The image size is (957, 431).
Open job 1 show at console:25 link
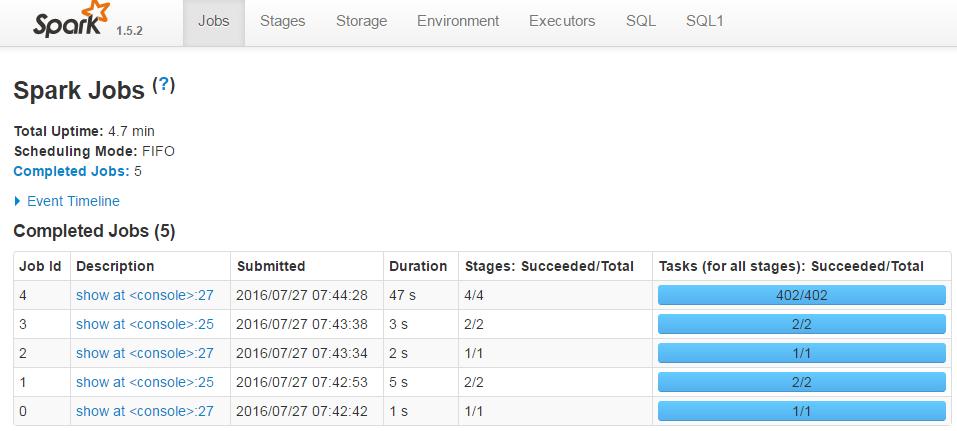145,382
